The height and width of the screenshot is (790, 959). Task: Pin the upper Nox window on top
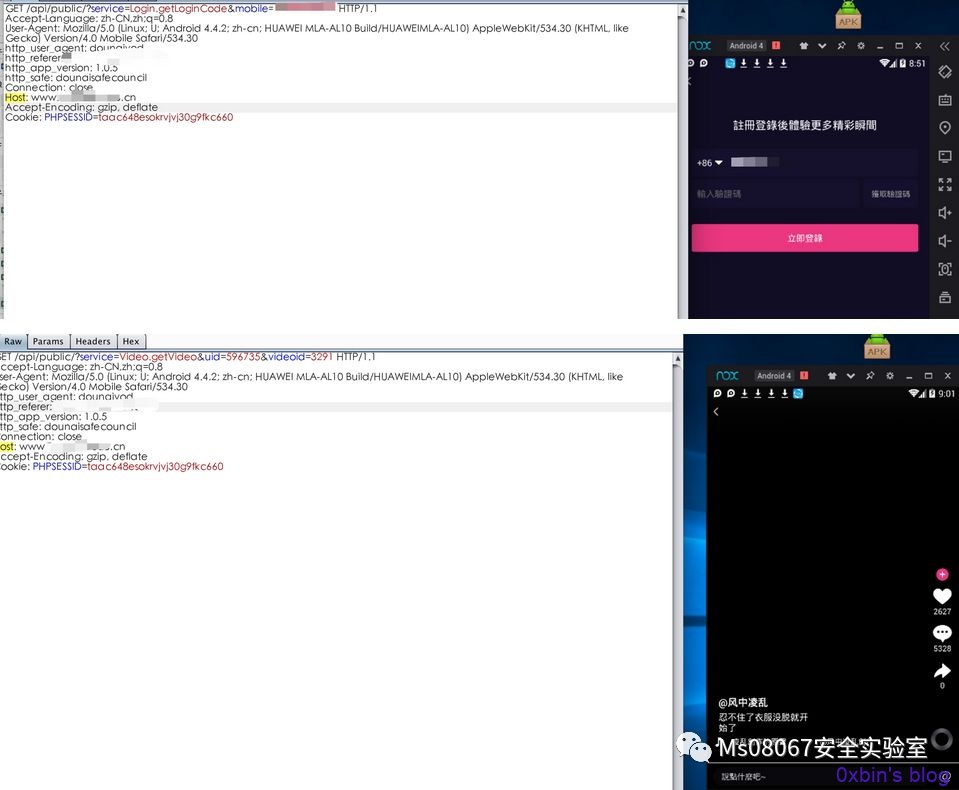click(x=842, y=46)
